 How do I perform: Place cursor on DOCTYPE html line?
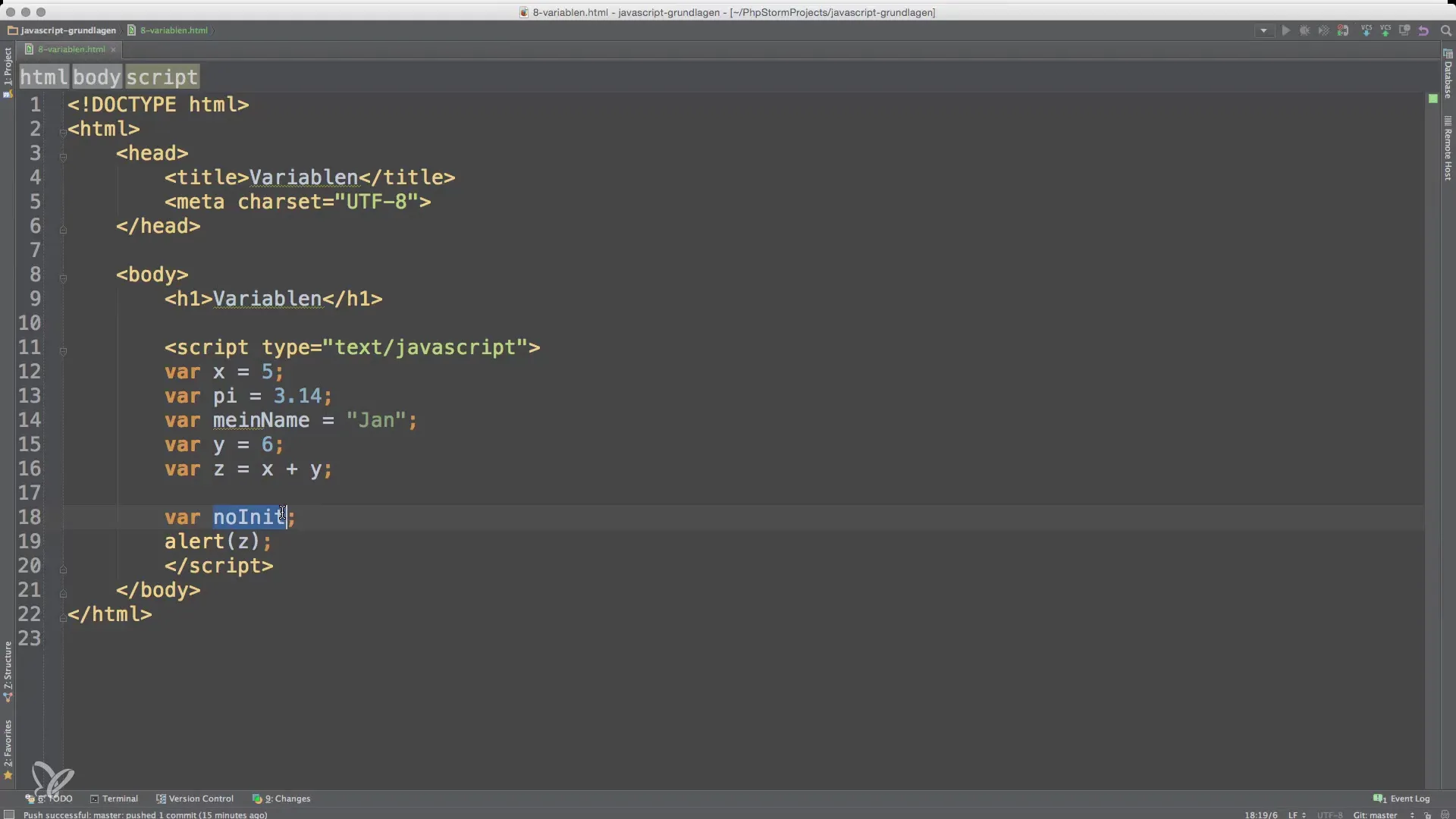[x=158, y=105]
